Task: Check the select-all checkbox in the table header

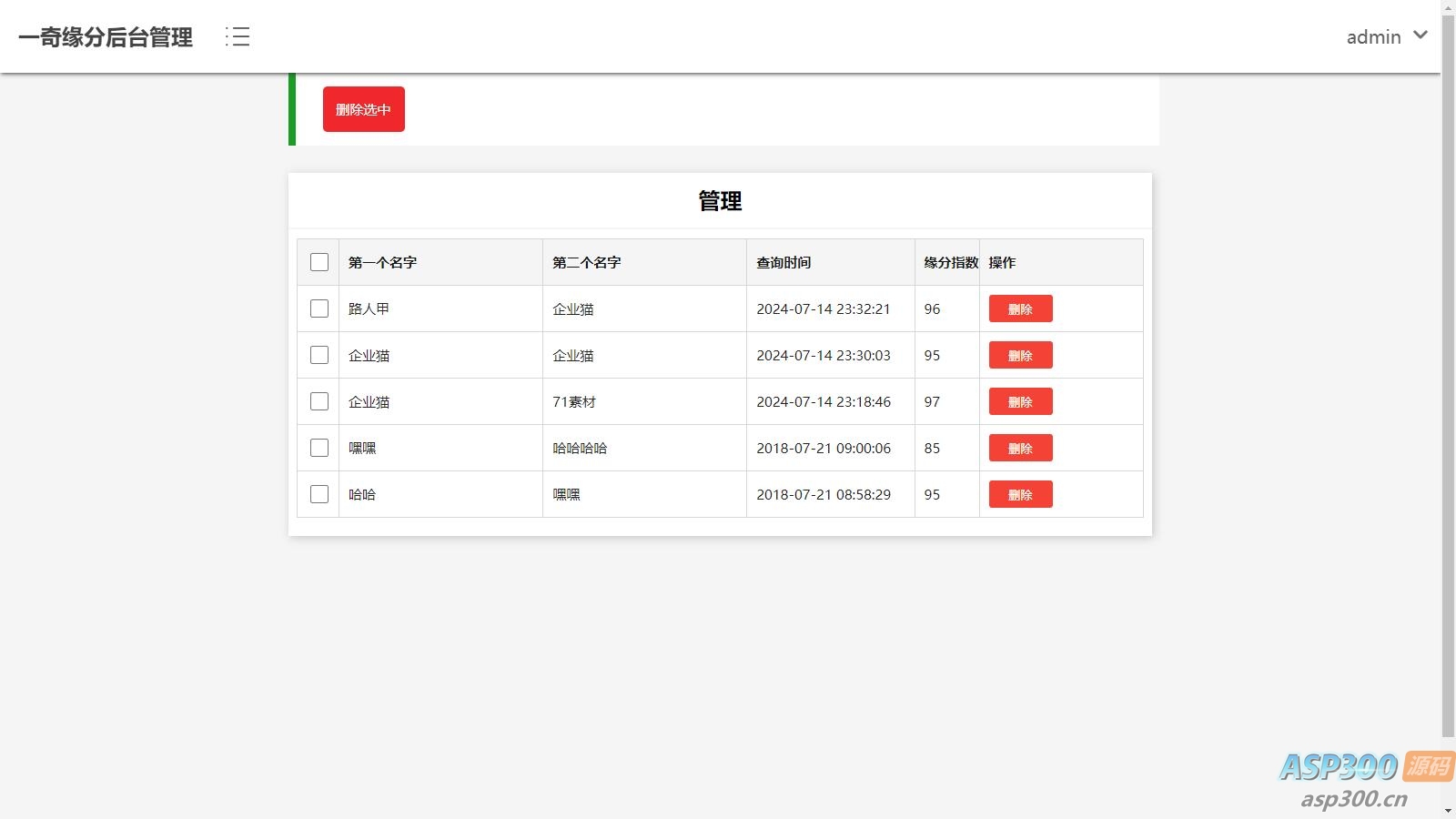Action: (319, 262)
